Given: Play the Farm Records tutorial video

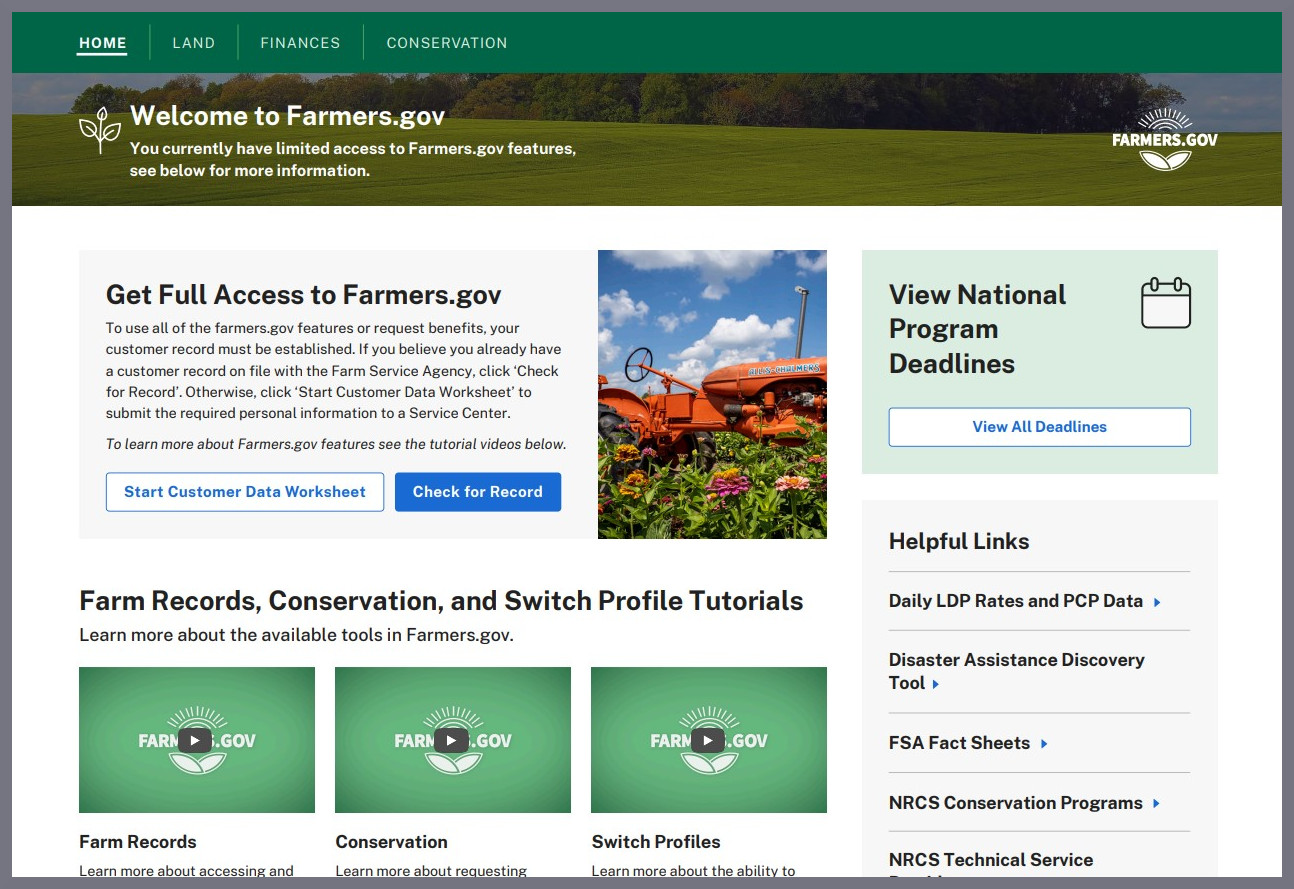Looking at the screenshot, I should (196, 740).
